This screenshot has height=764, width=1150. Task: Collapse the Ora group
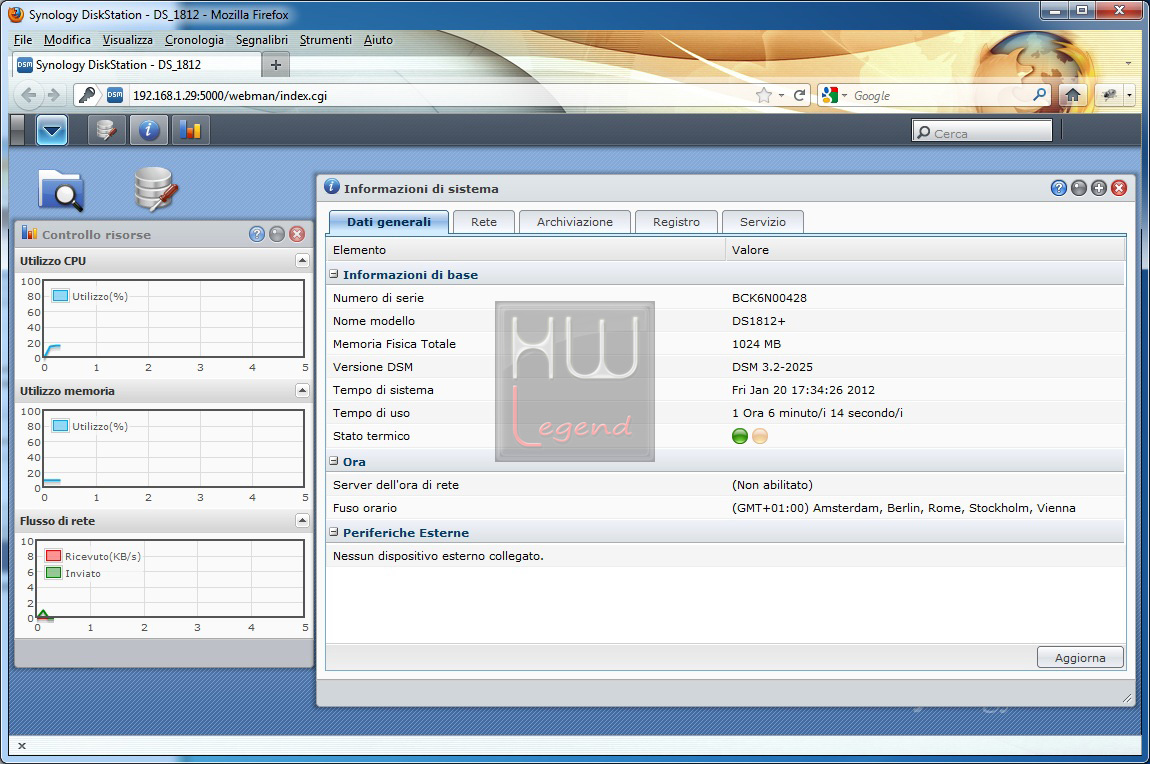click(334, 461)
